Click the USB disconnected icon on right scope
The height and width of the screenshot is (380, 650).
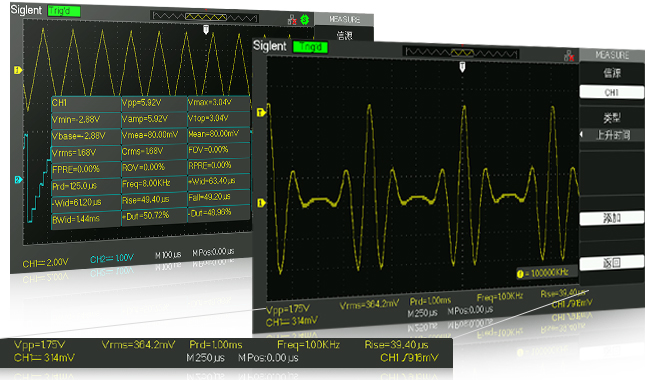(570, 56)
